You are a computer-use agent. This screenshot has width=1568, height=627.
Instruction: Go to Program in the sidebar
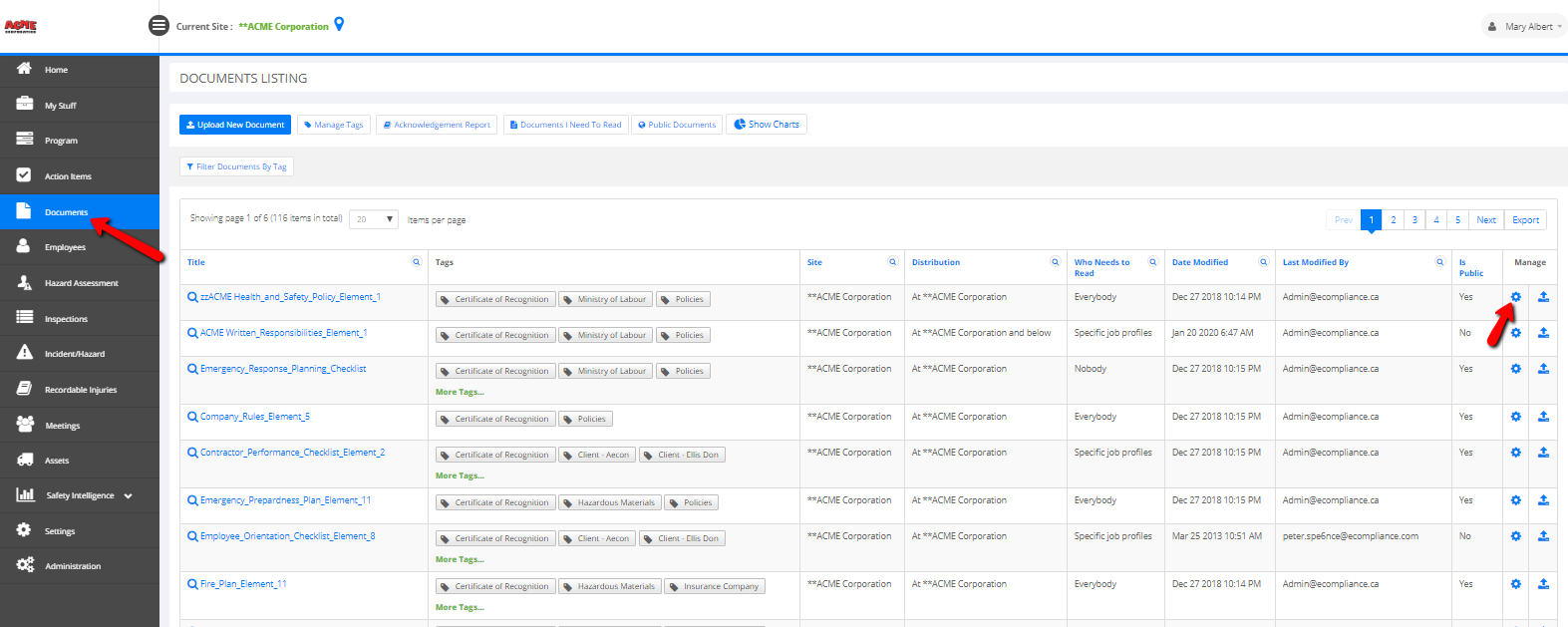tap(80, 141)
